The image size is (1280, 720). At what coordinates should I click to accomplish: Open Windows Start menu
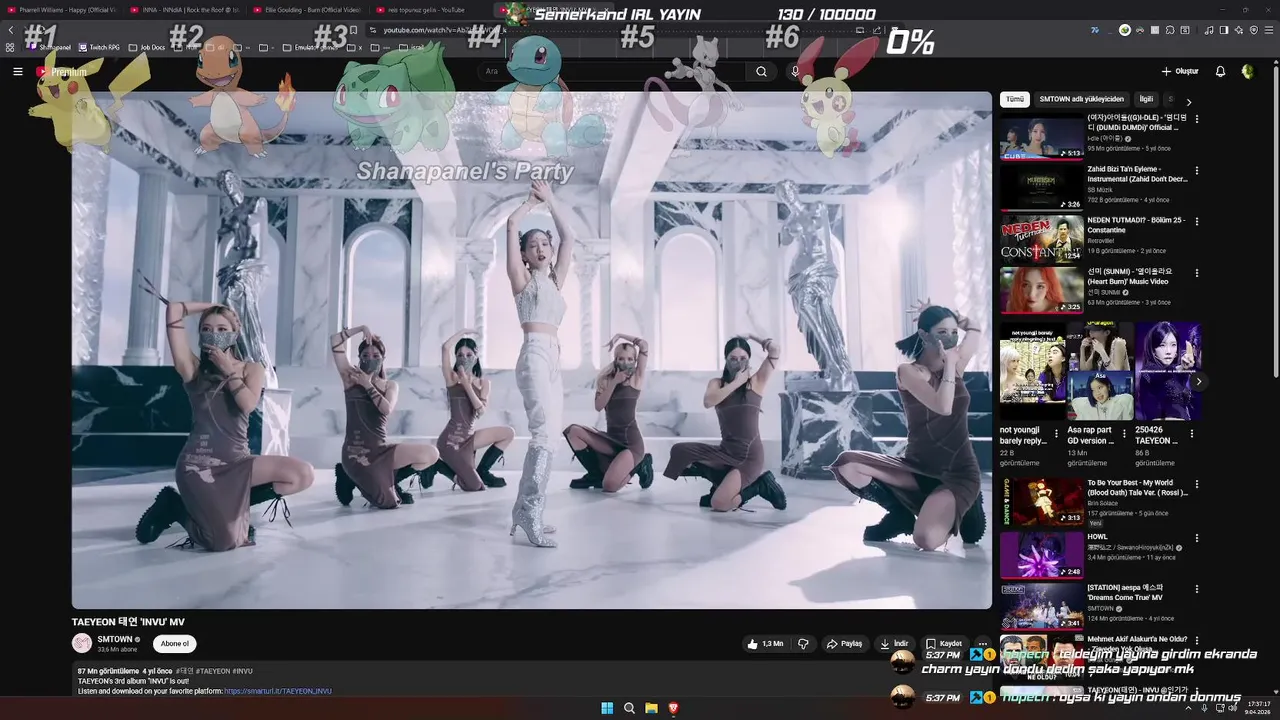[x=607, y=708]
